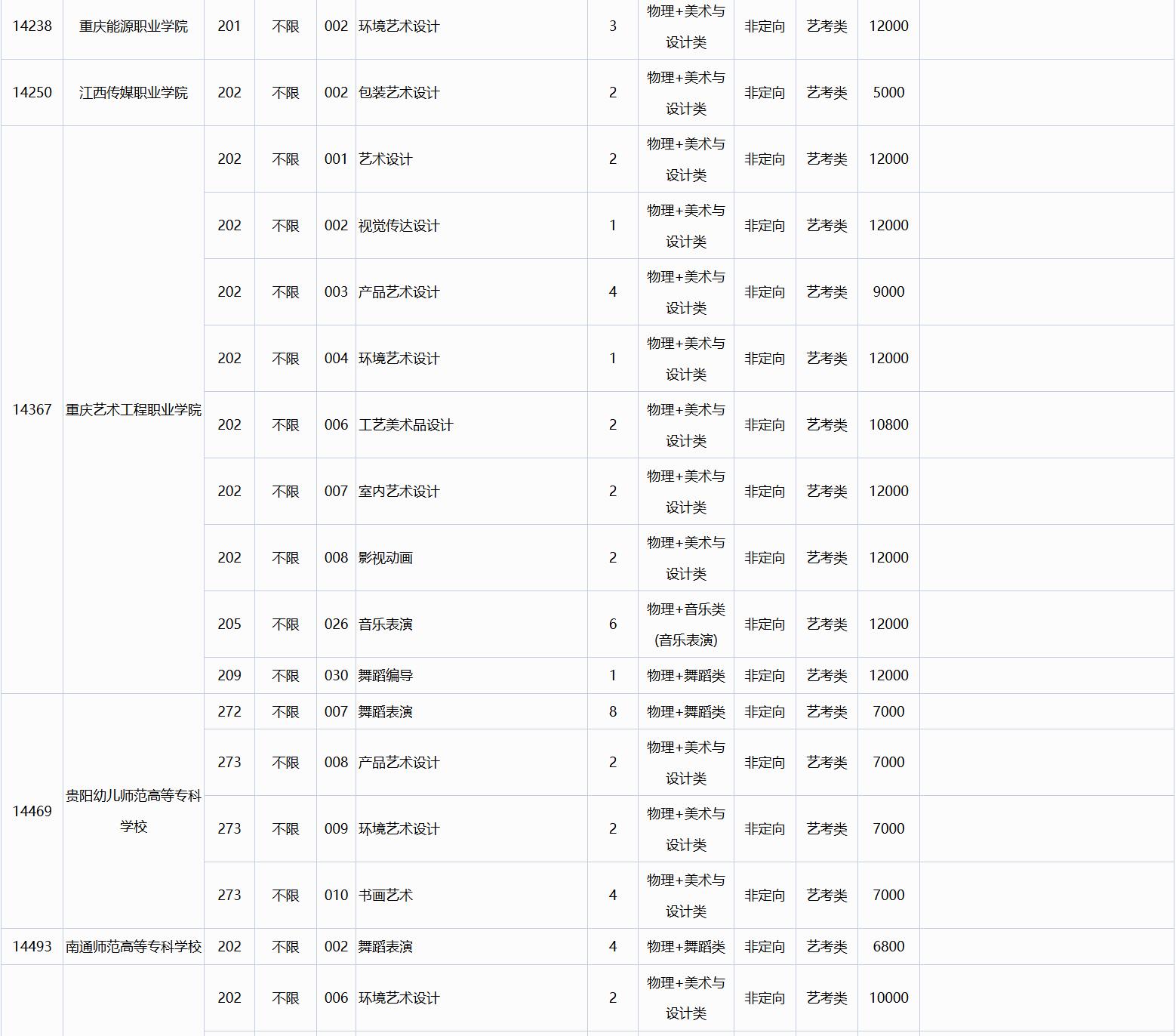Click group code 205 cell

(229, 624)
